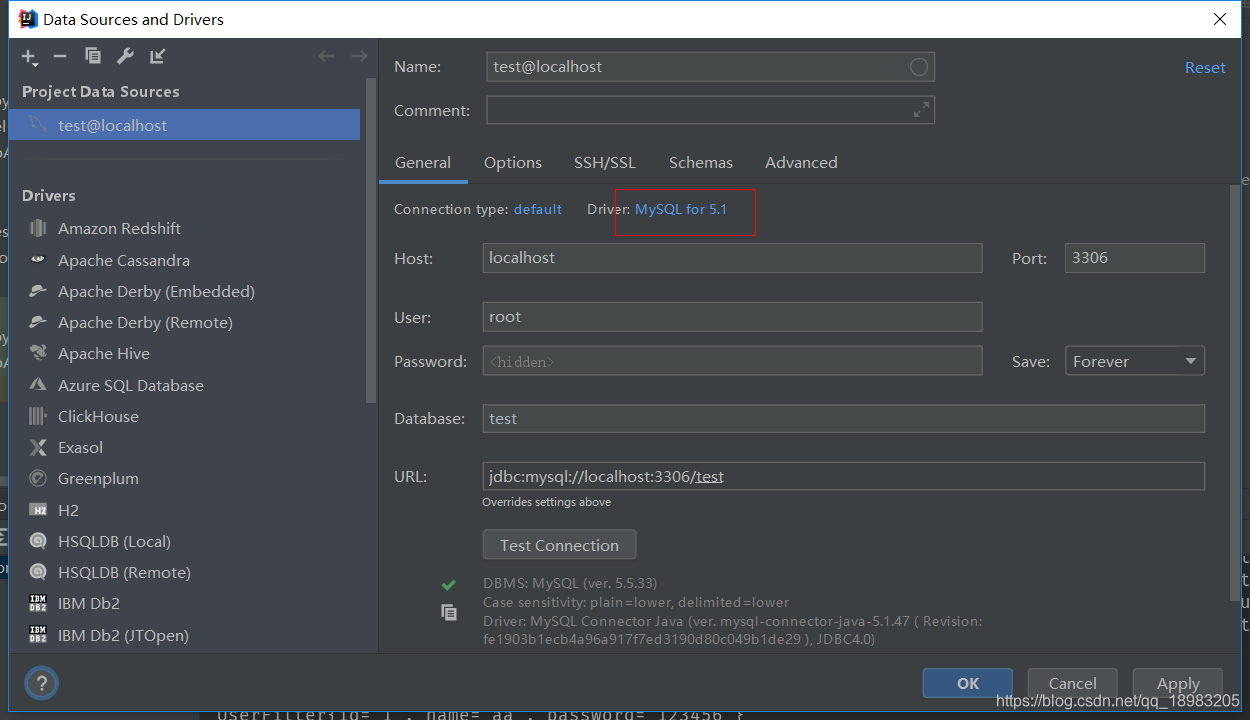This screenshot has height=720, width=1250.
Task: Click the Test Connection button
Action: (x=560, y=545)
